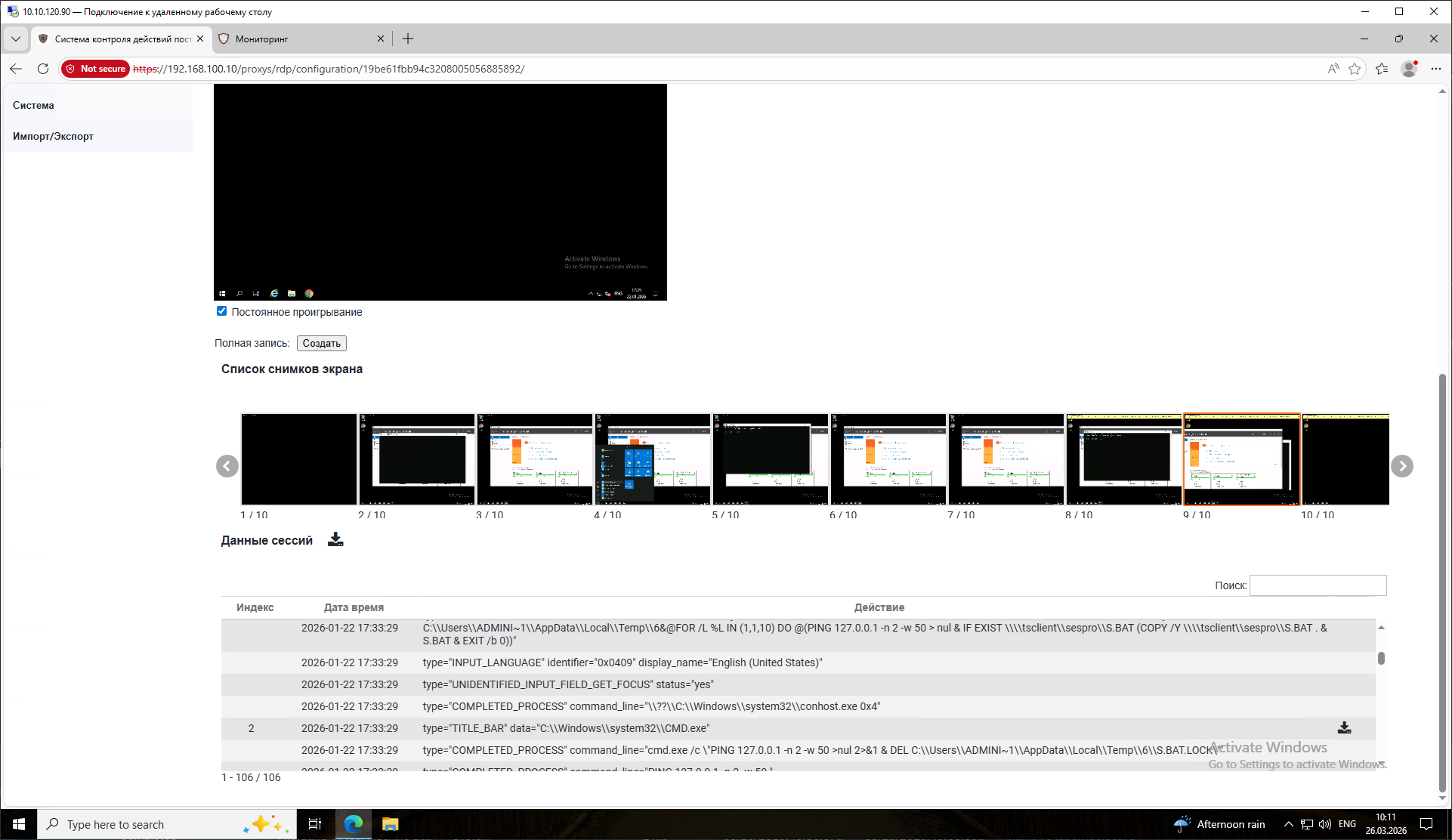Open the Favorites list
Screen dimensions: 1452x840
pyautogui.click(x=1382, y=69)
